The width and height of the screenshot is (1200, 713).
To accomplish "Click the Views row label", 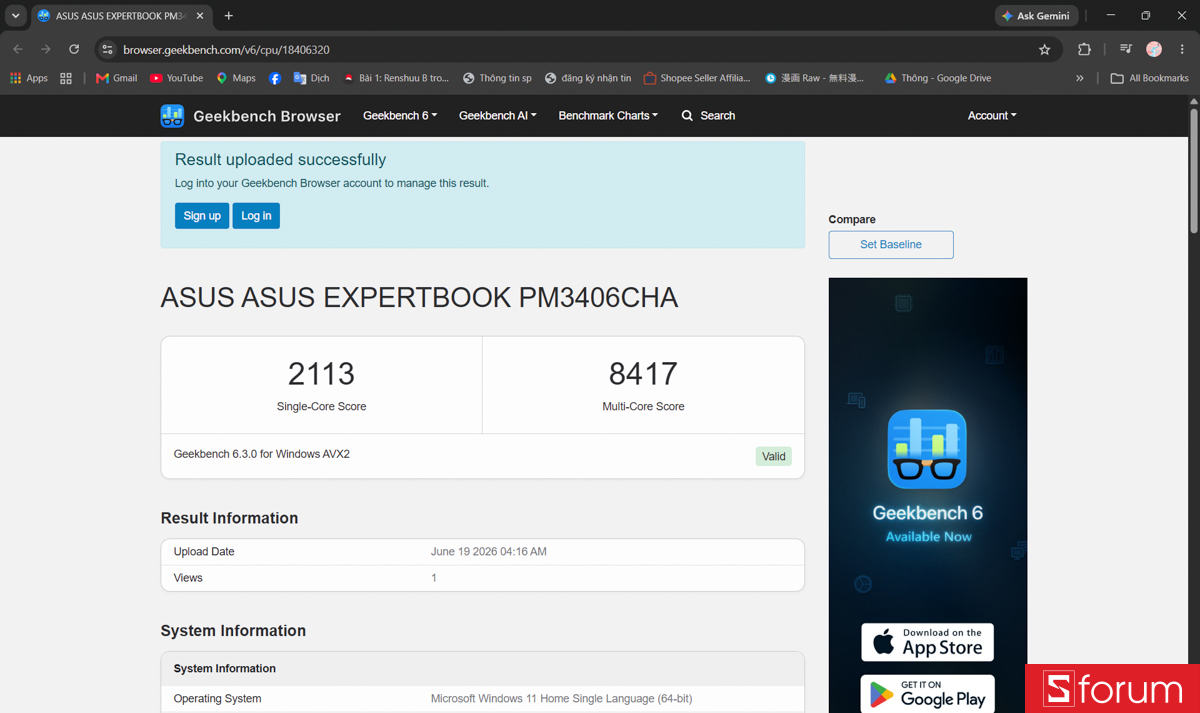I will (188, 578).
